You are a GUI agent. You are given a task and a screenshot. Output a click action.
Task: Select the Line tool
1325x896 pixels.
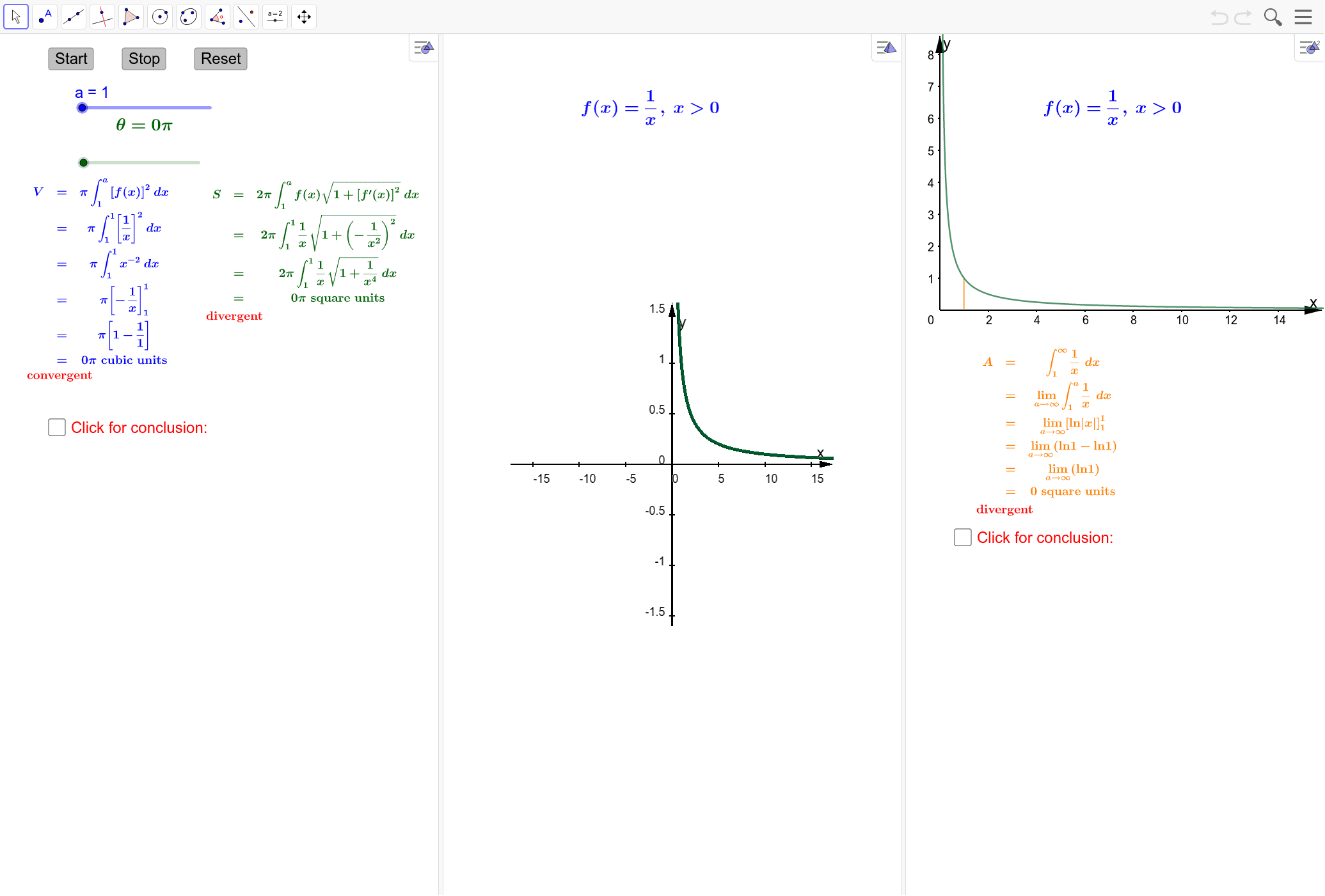click(x=74, y=17)
